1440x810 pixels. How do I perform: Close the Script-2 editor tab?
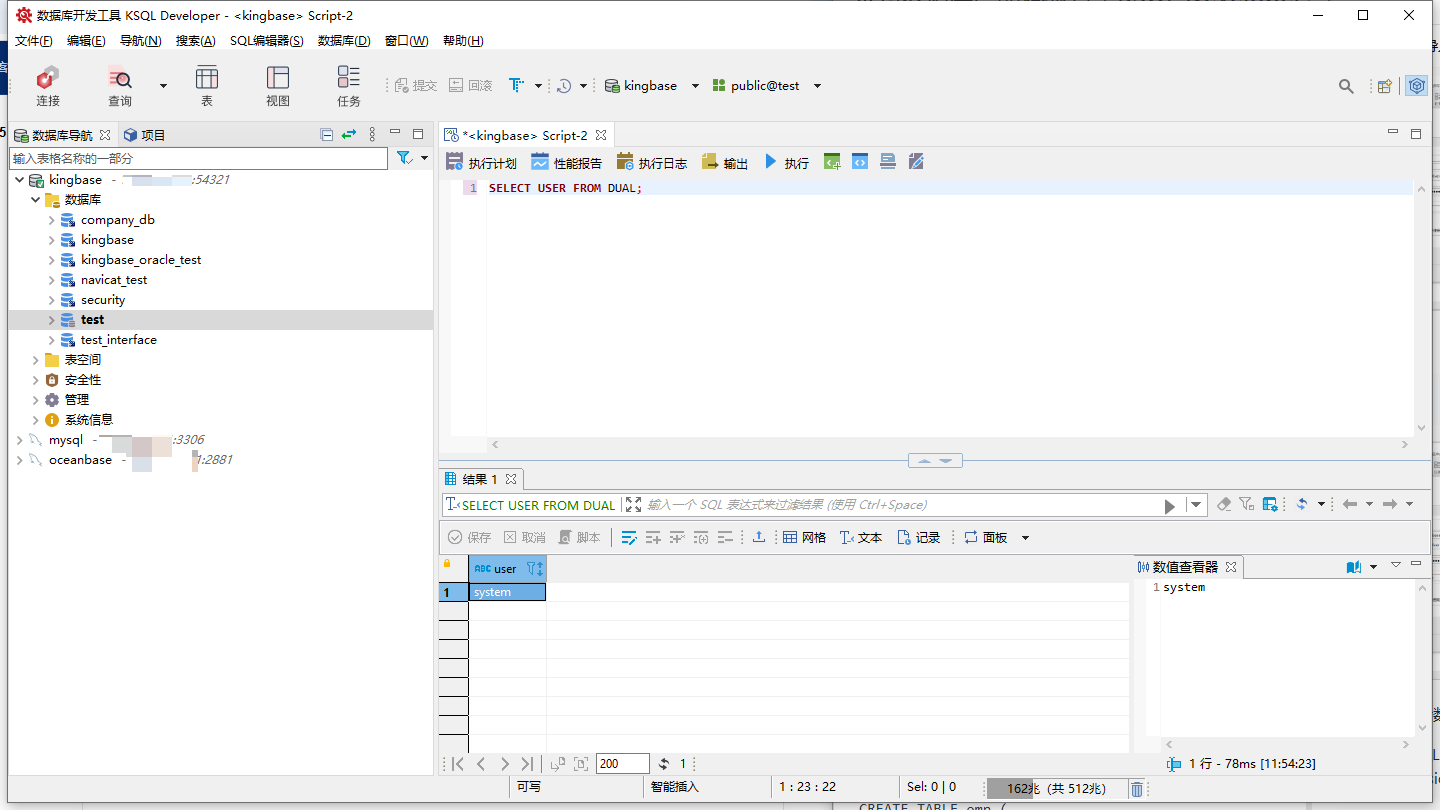click(x=601, y=135)
